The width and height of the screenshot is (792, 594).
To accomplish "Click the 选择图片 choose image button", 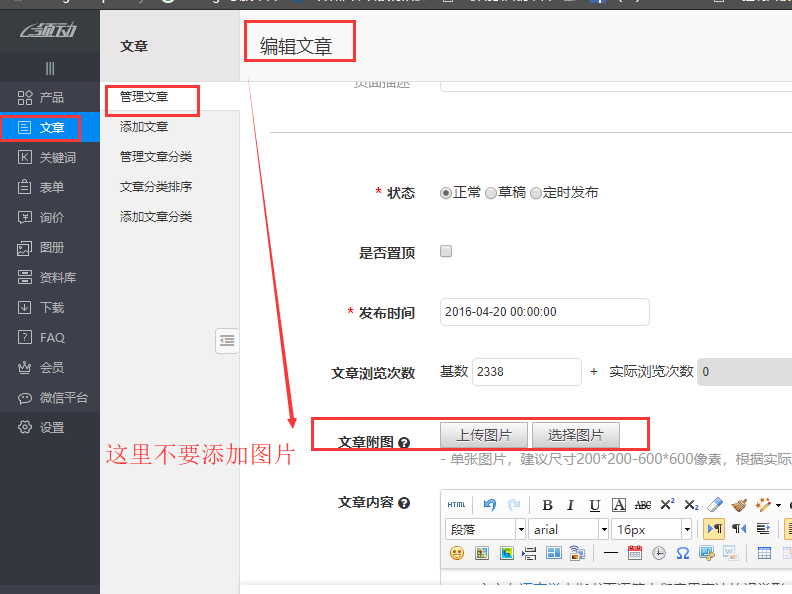I will [575, 435].
